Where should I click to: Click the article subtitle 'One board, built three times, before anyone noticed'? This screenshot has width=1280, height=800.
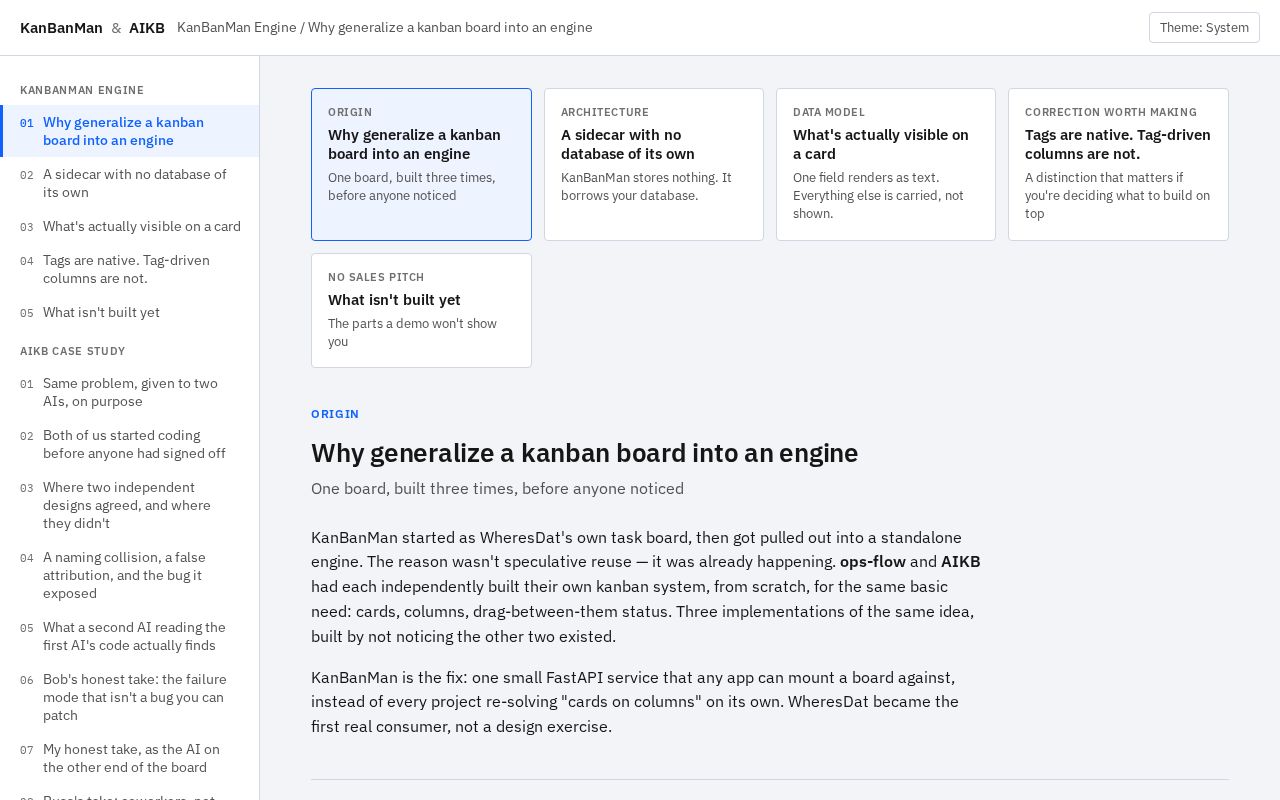[x=497, y=489]
